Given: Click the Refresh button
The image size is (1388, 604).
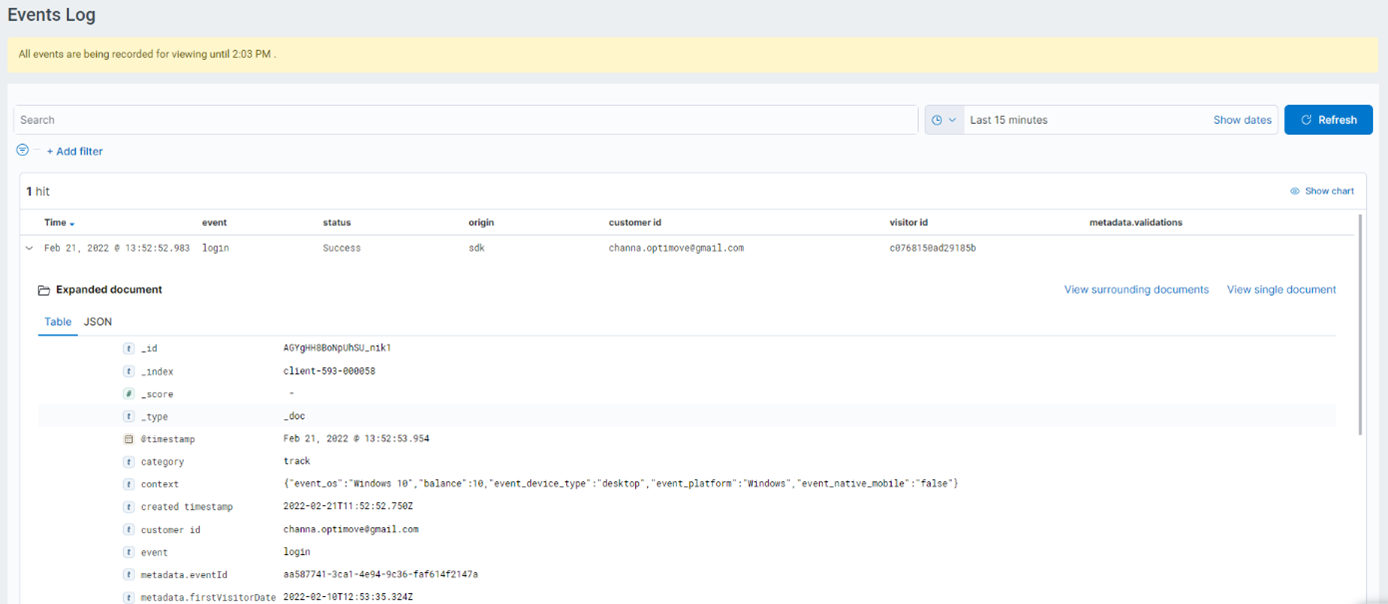Looking at the screenshot, I should click(1328, 120).
